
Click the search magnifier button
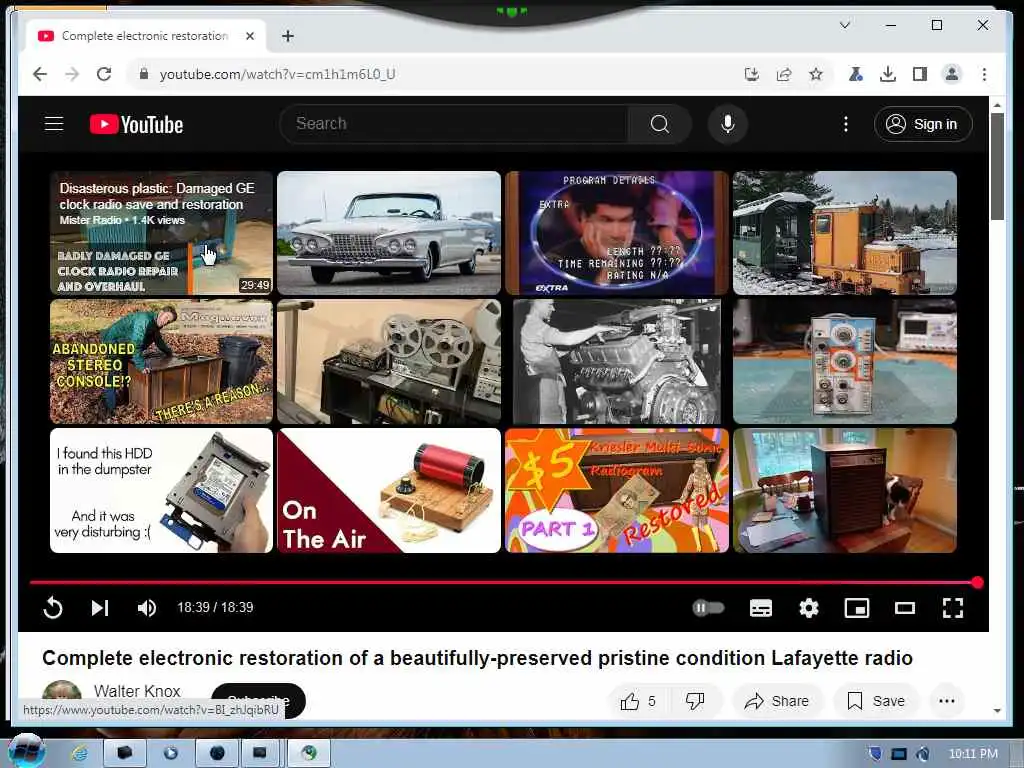coord(660,124)
